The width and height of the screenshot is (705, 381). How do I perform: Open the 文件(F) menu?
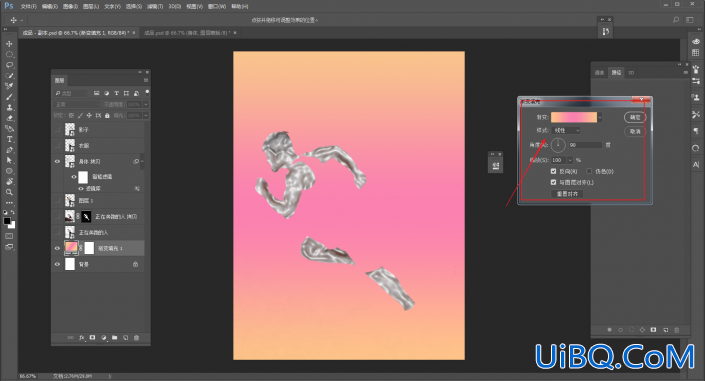click(x=28, y=6)
